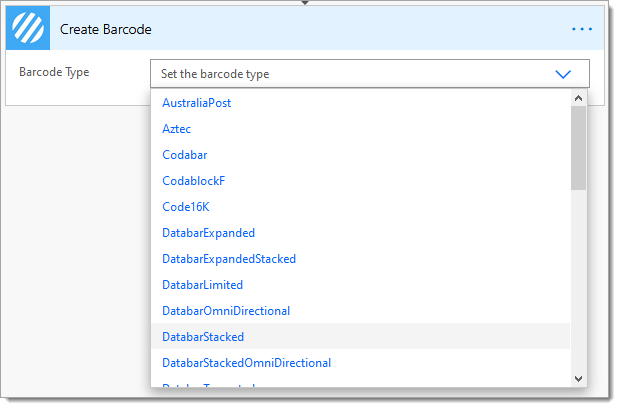Viewport: 619px width, 408px height.
Task: Select AustraliaPost from the list
Action: 197,103
